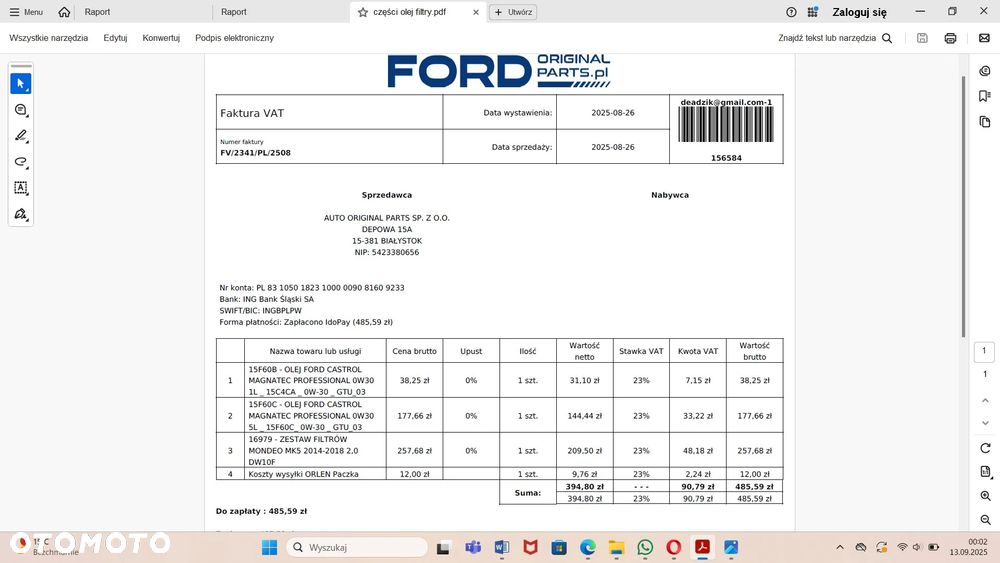Open Podpis elektroniczny tools

235,38
